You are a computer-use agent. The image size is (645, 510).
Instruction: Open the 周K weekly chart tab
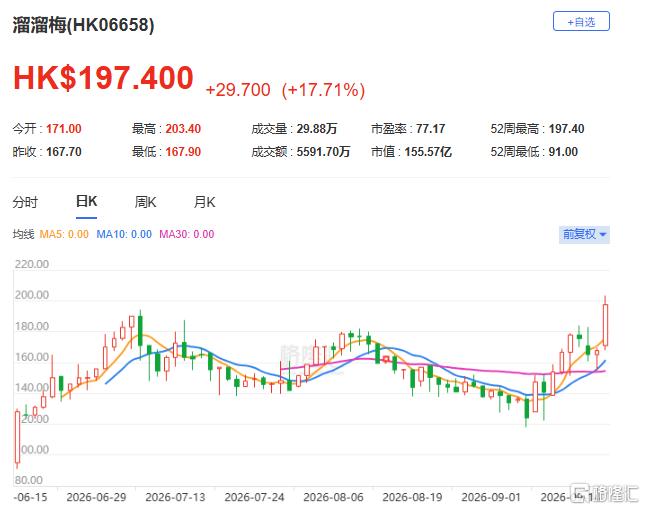point(145,202)
